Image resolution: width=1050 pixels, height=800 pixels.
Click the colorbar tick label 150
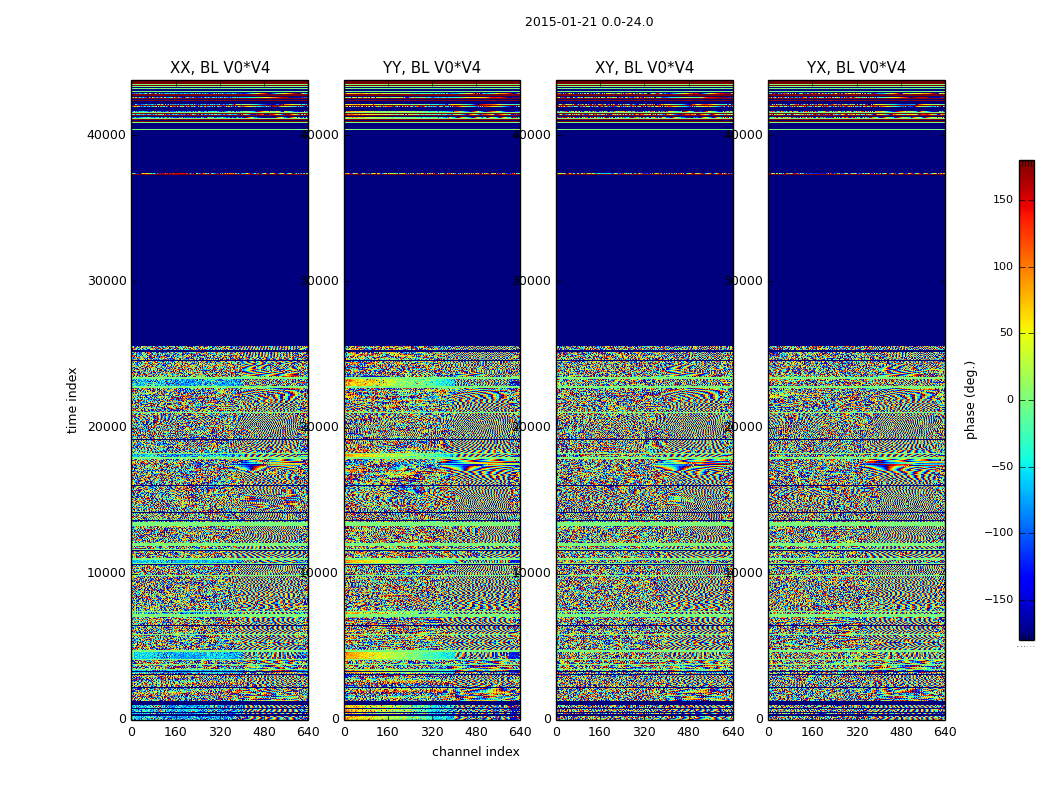coord(1002,200)
